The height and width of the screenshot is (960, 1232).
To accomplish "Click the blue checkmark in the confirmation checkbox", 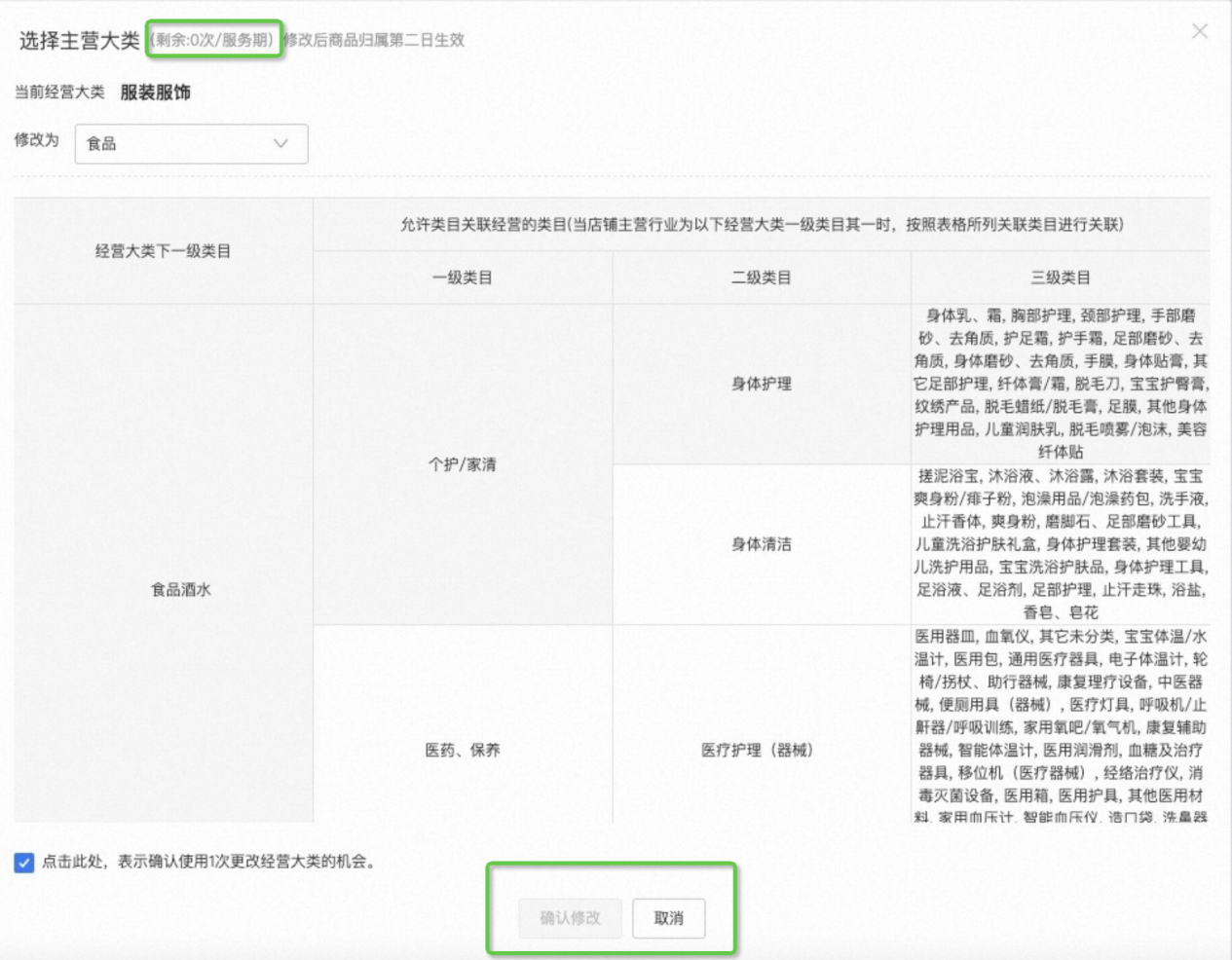I will [x=21, y=861].
